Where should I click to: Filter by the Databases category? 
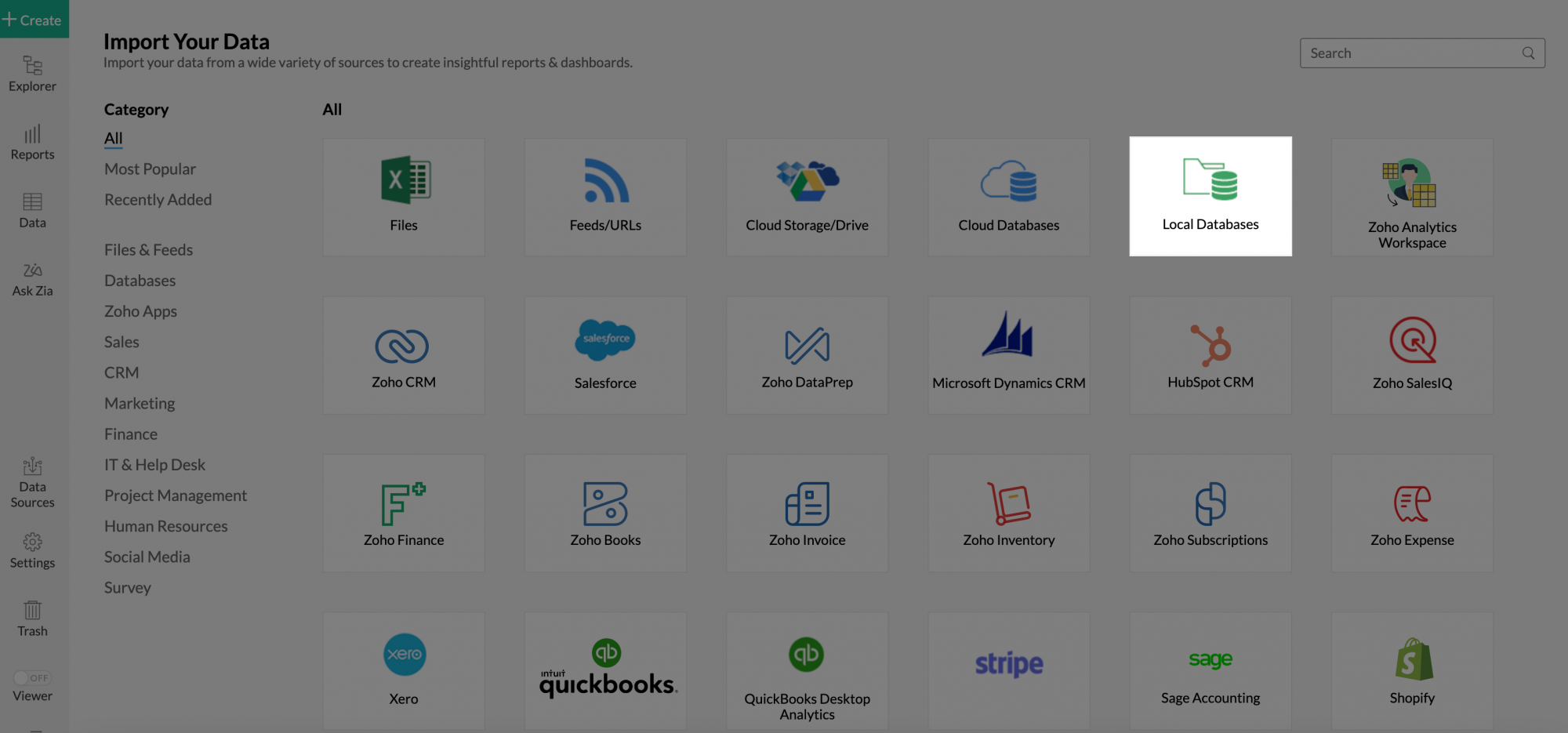pos(140,280)
